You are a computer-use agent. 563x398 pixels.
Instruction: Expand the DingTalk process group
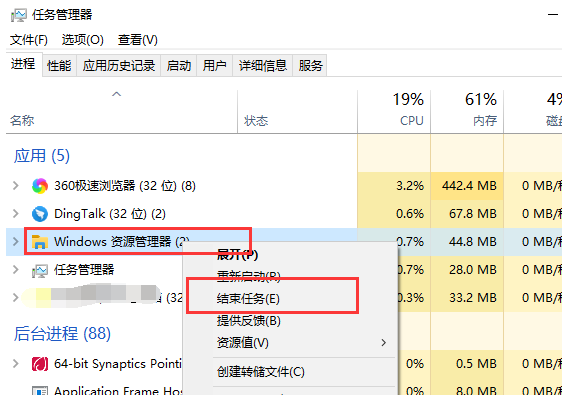tap(15, 214)
